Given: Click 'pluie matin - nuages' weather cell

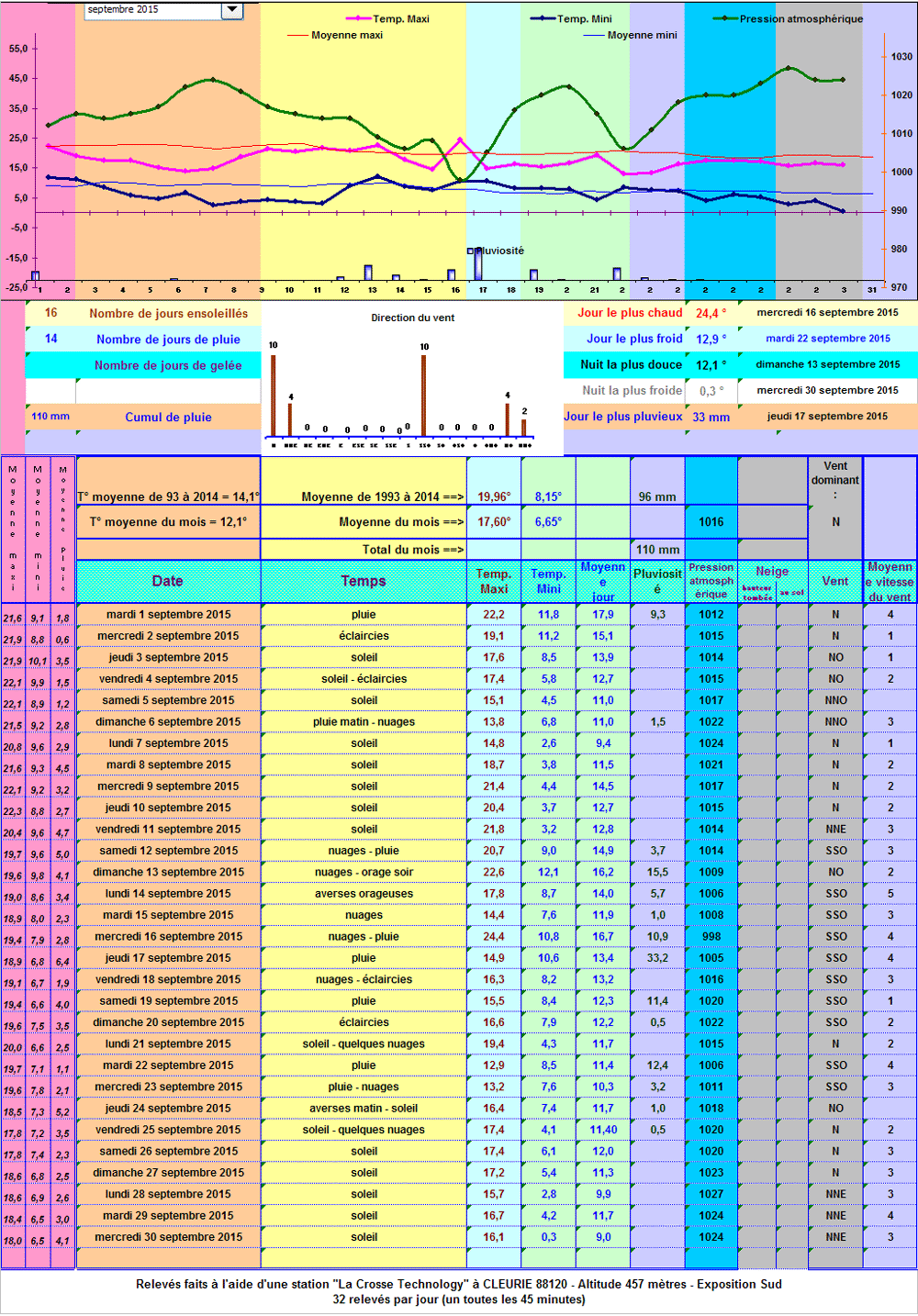Looking at the screenshot, I should (x=364, y=721).
